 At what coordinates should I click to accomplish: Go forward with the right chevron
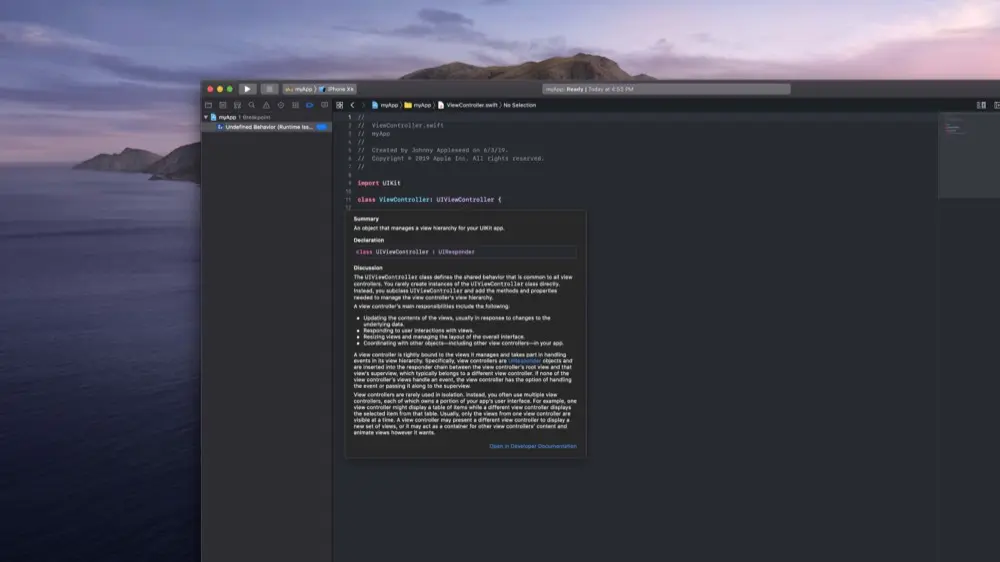[364, 105]
